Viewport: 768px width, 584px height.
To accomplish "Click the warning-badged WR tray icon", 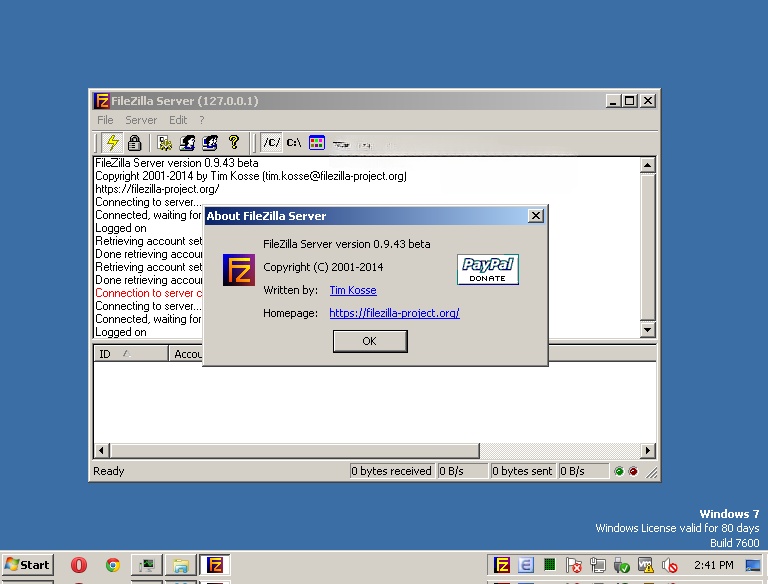I will (646, 565).
